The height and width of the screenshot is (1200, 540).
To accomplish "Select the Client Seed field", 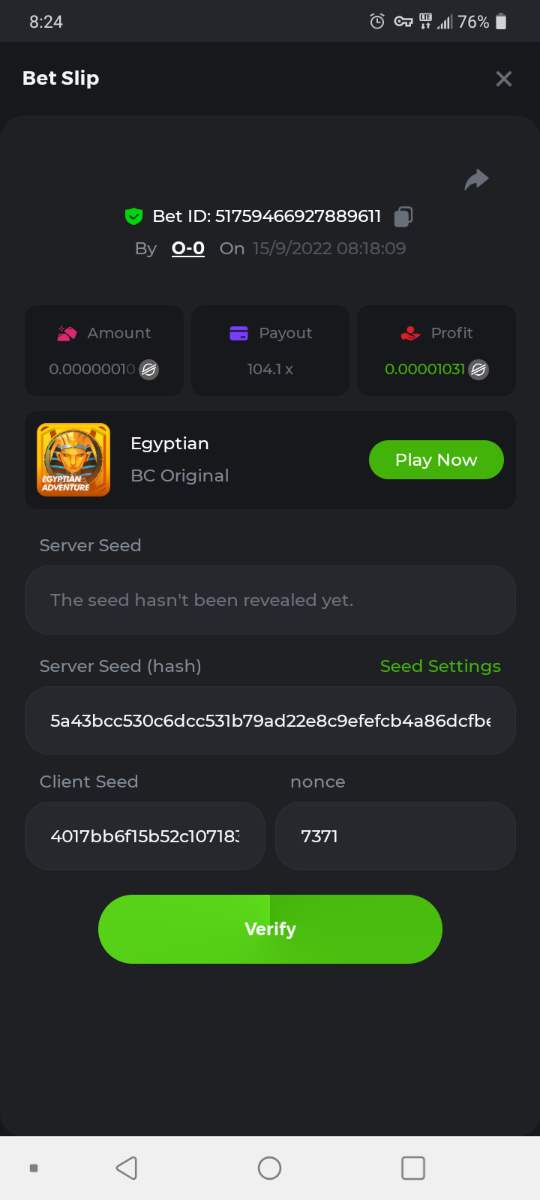I will coord(145,835).
